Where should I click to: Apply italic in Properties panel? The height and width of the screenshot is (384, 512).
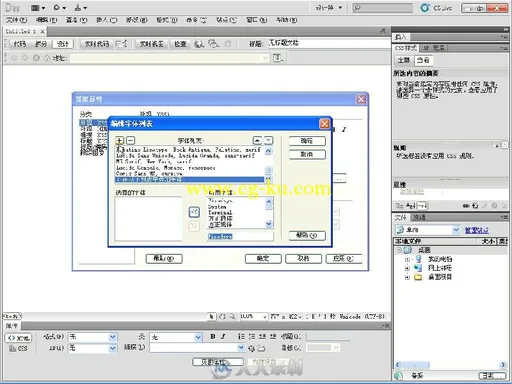pyautogui.click(x=223, y=337)
